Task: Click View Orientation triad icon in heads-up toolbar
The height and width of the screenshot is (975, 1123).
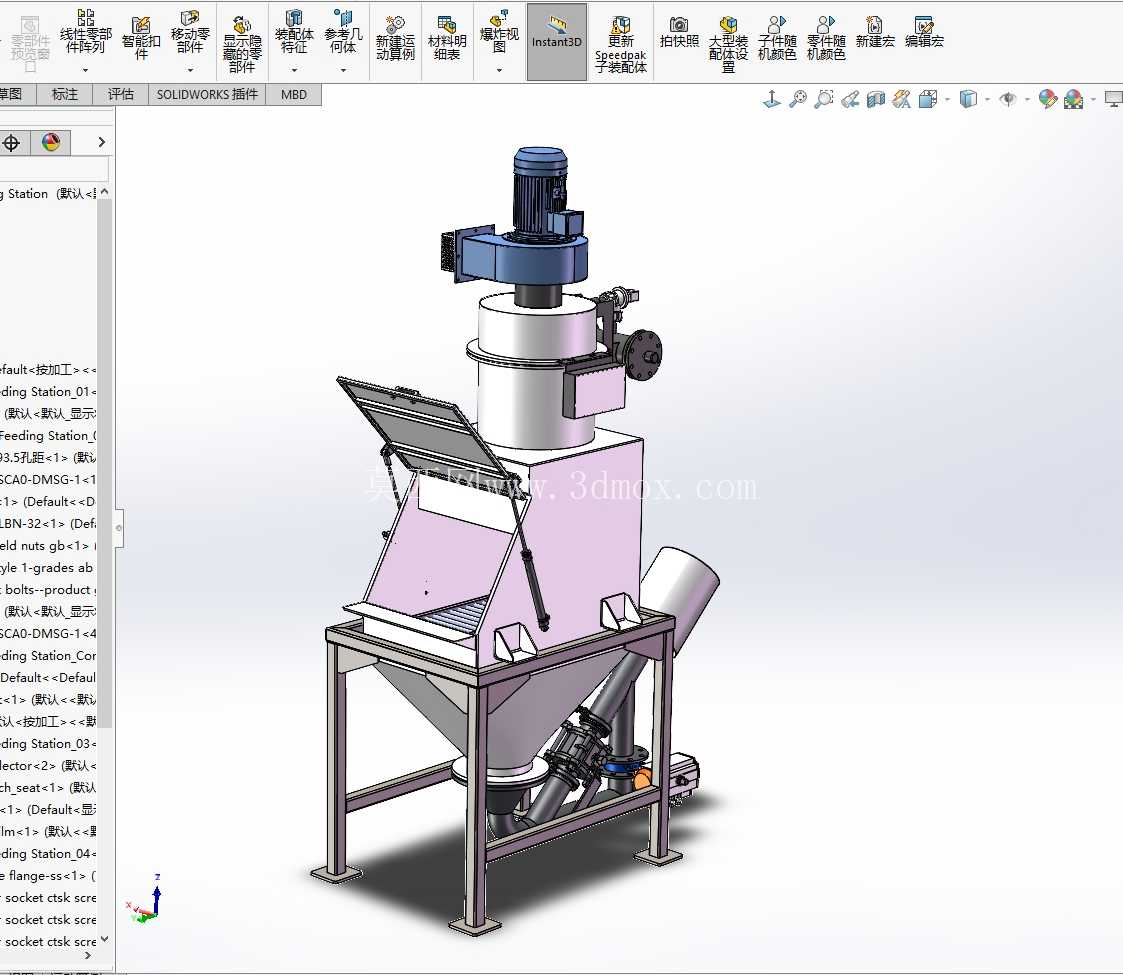Action: [771, 100]
